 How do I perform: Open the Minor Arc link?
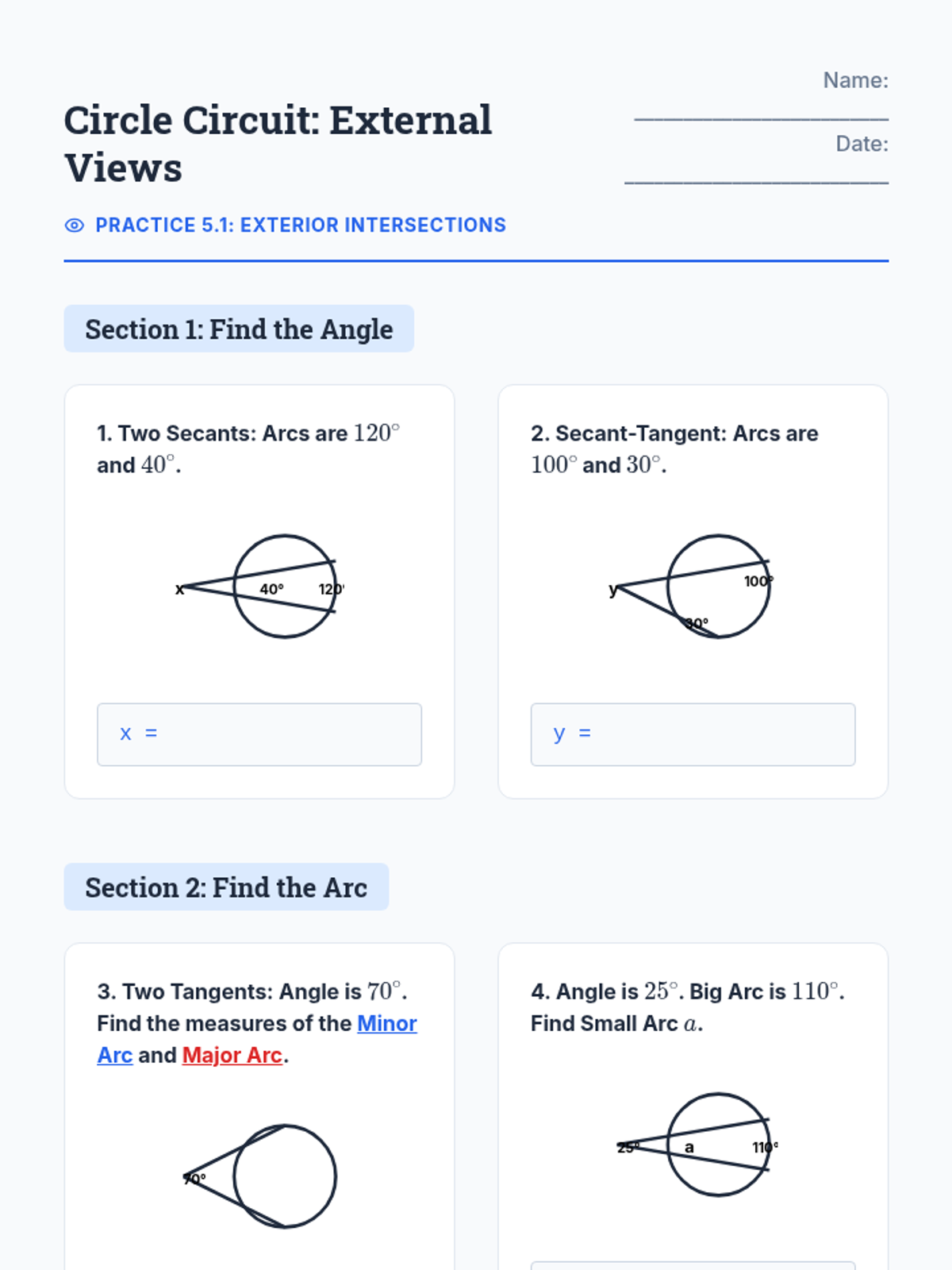pyautogui.click(x=257, y=1039)
